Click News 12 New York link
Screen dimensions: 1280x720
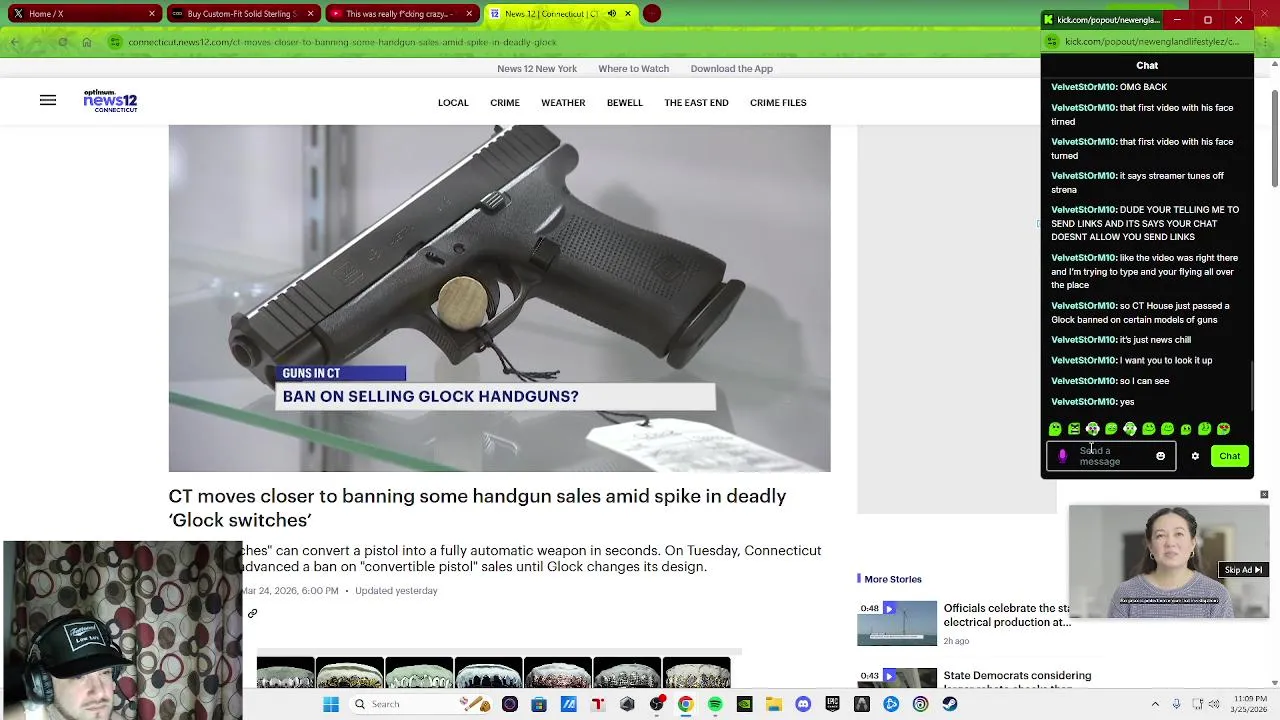click(537, 69)
